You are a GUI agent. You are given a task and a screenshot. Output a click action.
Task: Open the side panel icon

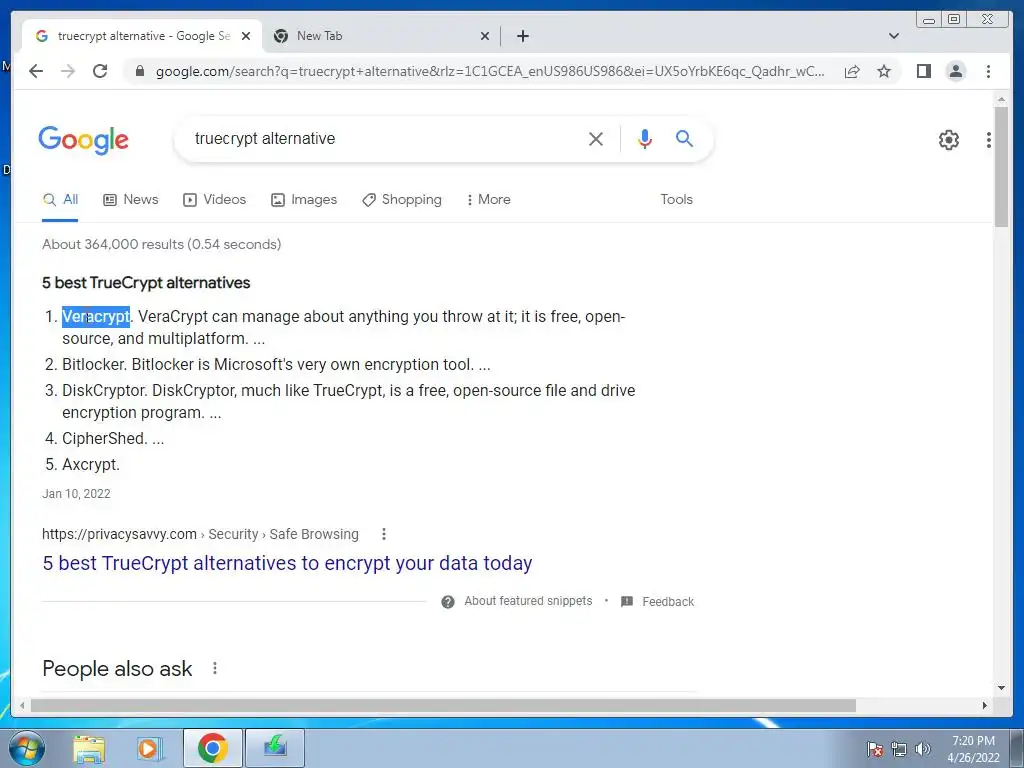coord(923,71)
